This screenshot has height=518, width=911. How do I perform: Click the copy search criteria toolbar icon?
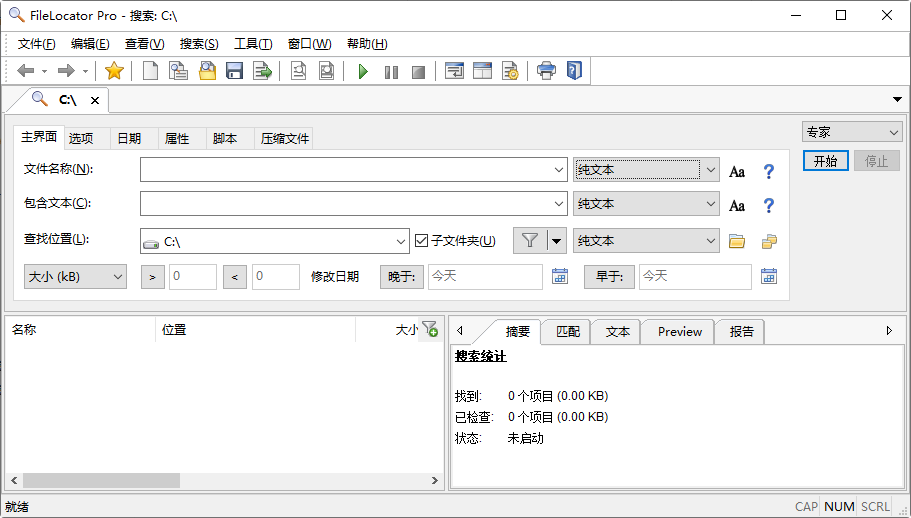click(x=178, y=71)
